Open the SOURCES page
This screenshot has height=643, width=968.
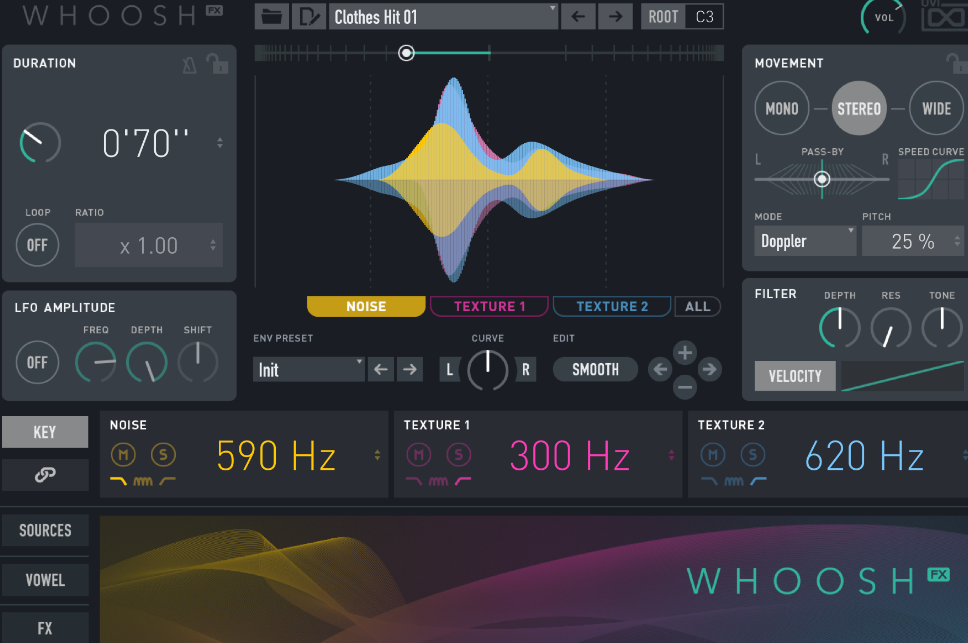45,530
